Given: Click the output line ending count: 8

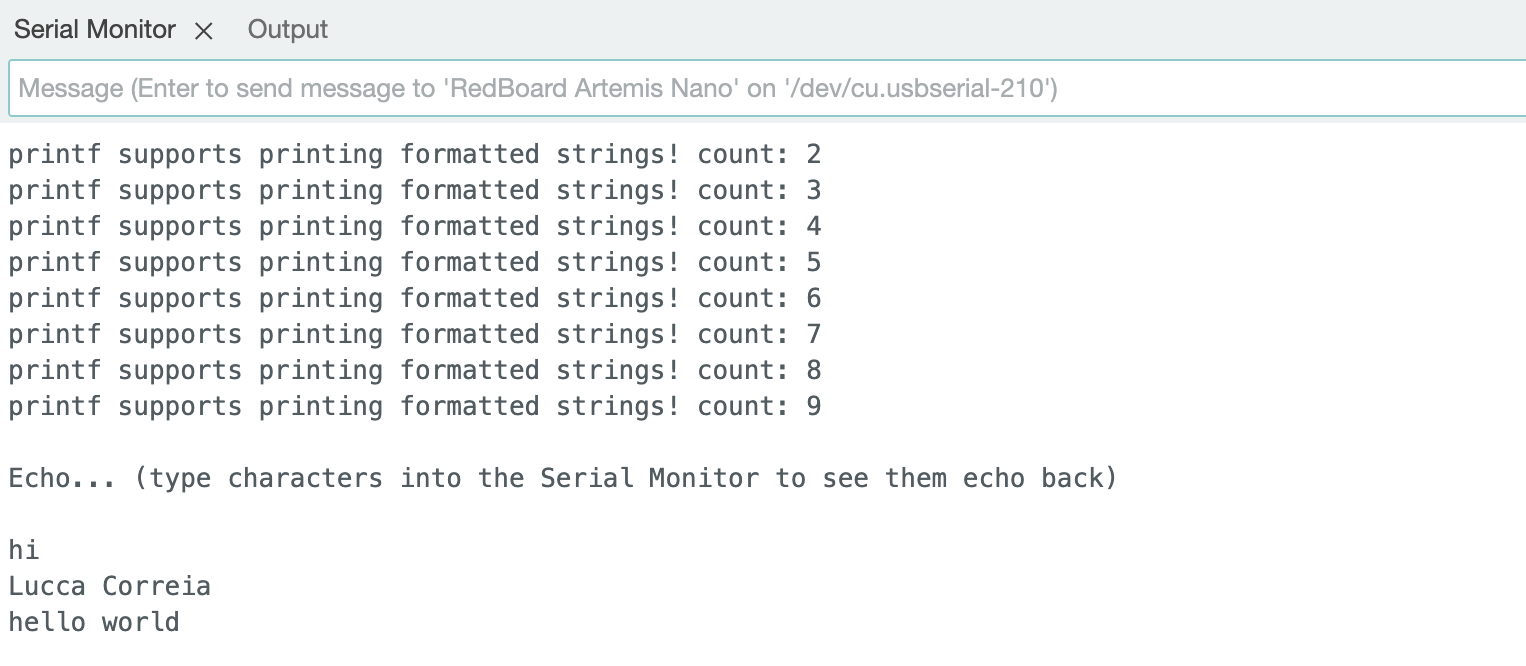Looking at the screenshot, I should coord(415,371).
